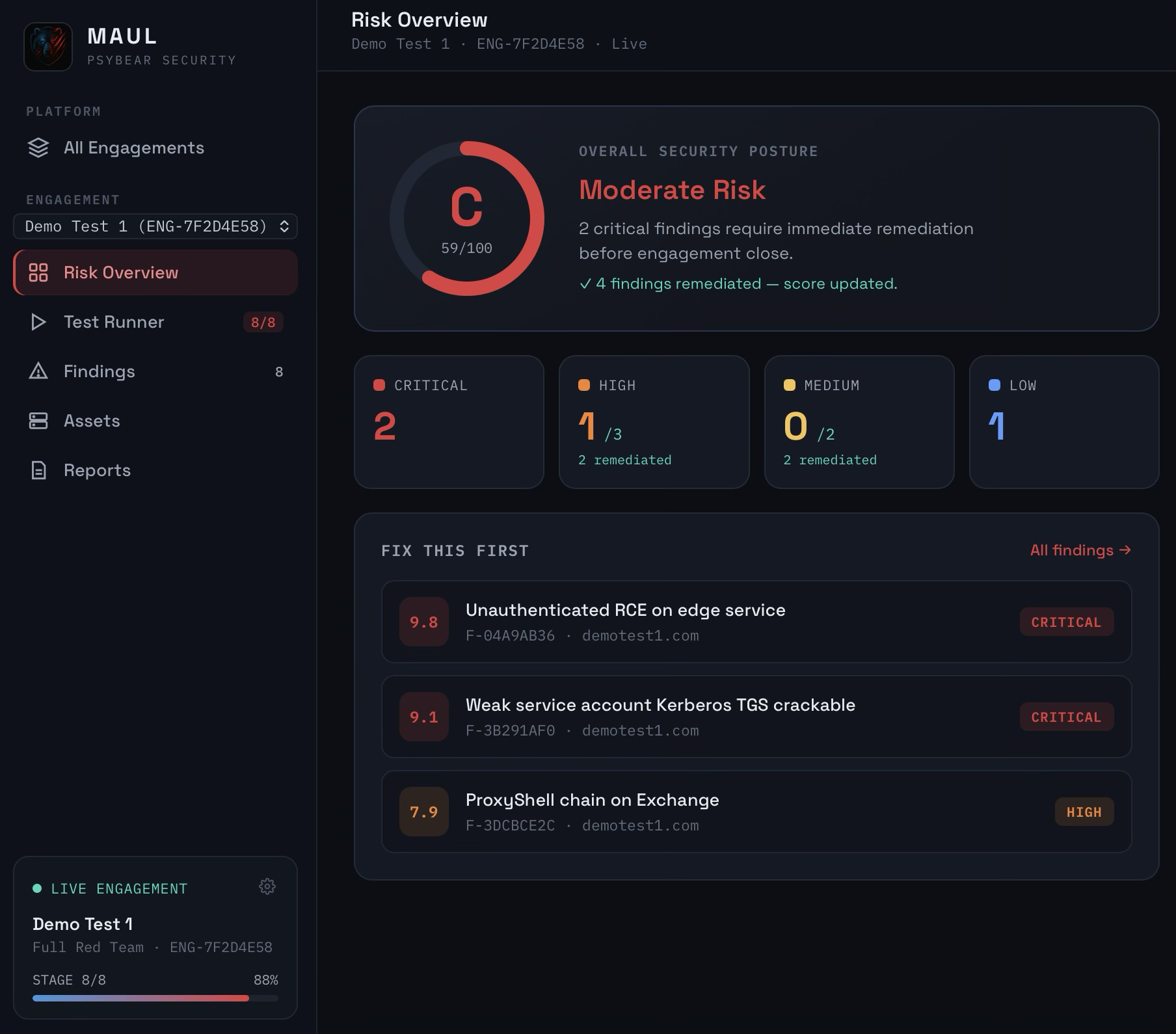This screenshot has width=1176, height=1034.
Task: Click the circular grade C score gauge
Action: click(x=467, y=219)
